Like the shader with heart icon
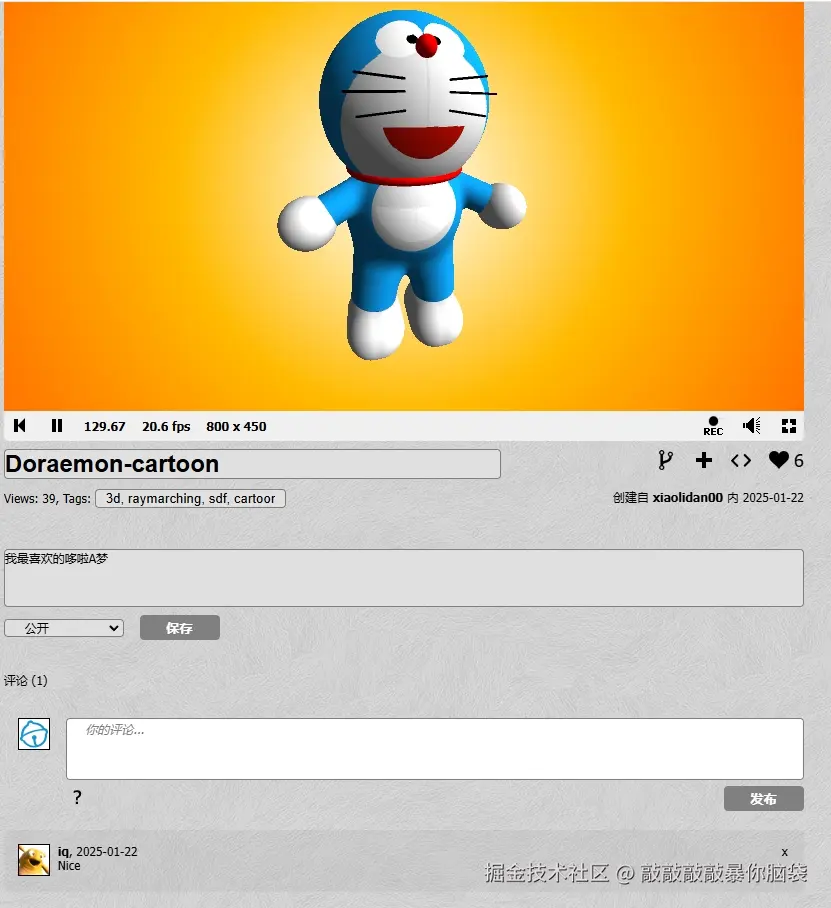831x908 pixels. click(779, 460)
